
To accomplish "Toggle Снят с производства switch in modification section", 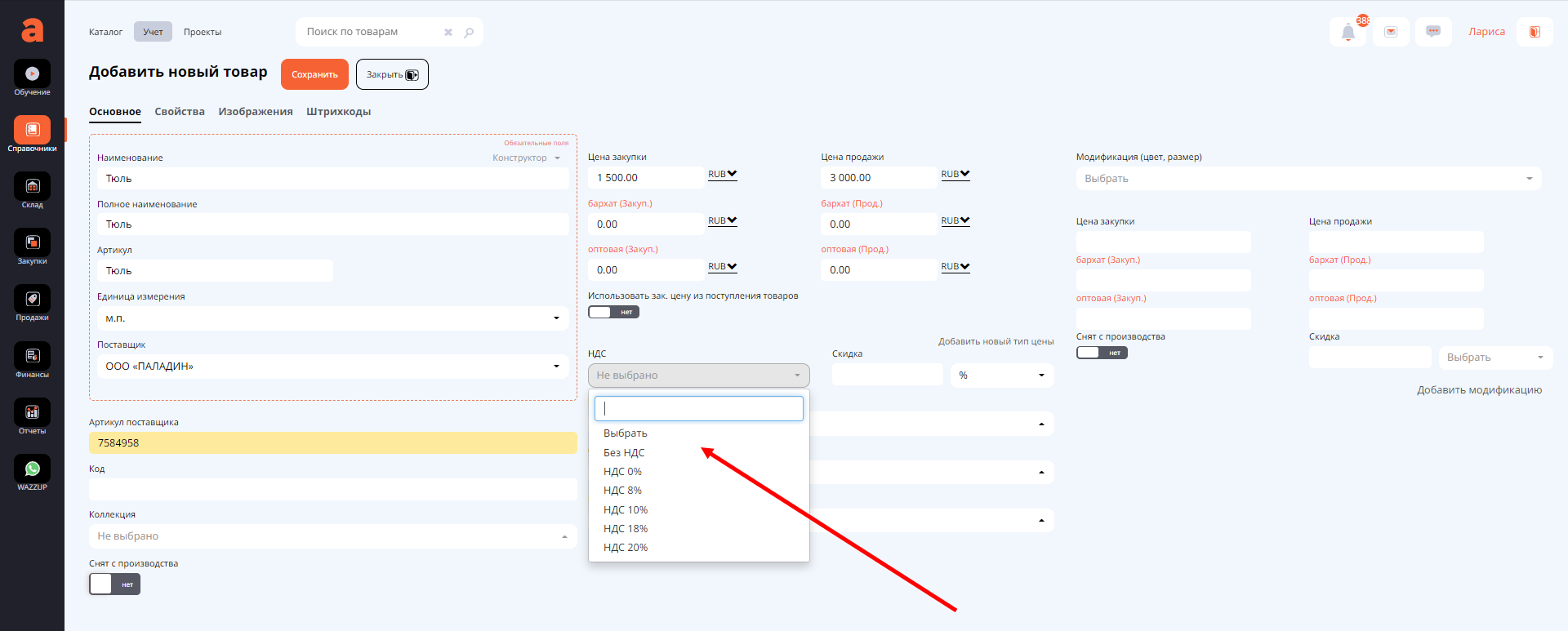I will [x=1101, y=353].
